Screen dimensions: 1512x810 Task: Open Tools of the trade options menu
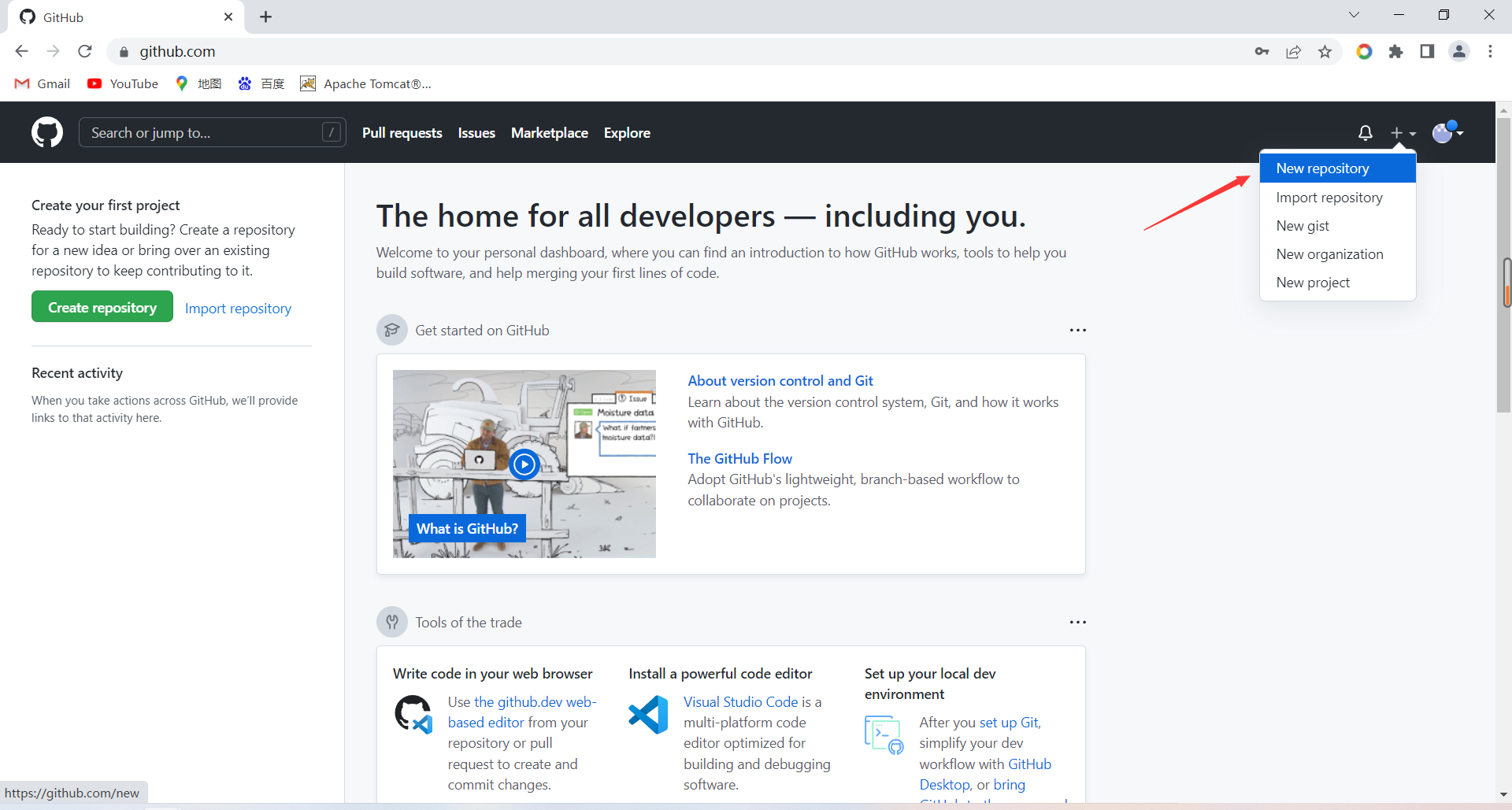(1078, 622)
